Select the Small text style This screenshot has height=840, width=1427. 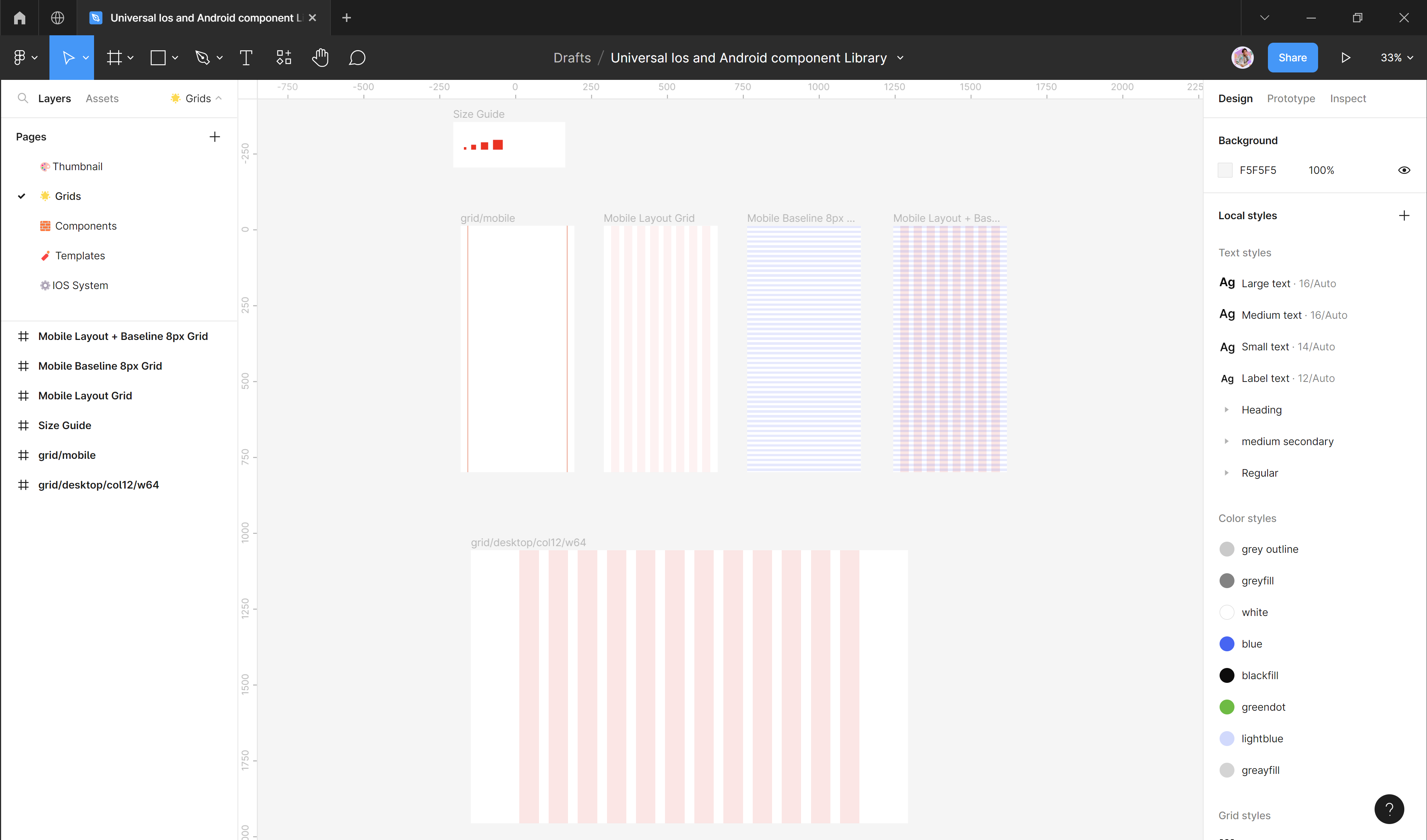pyautogui.click(x=1277, y=346)
